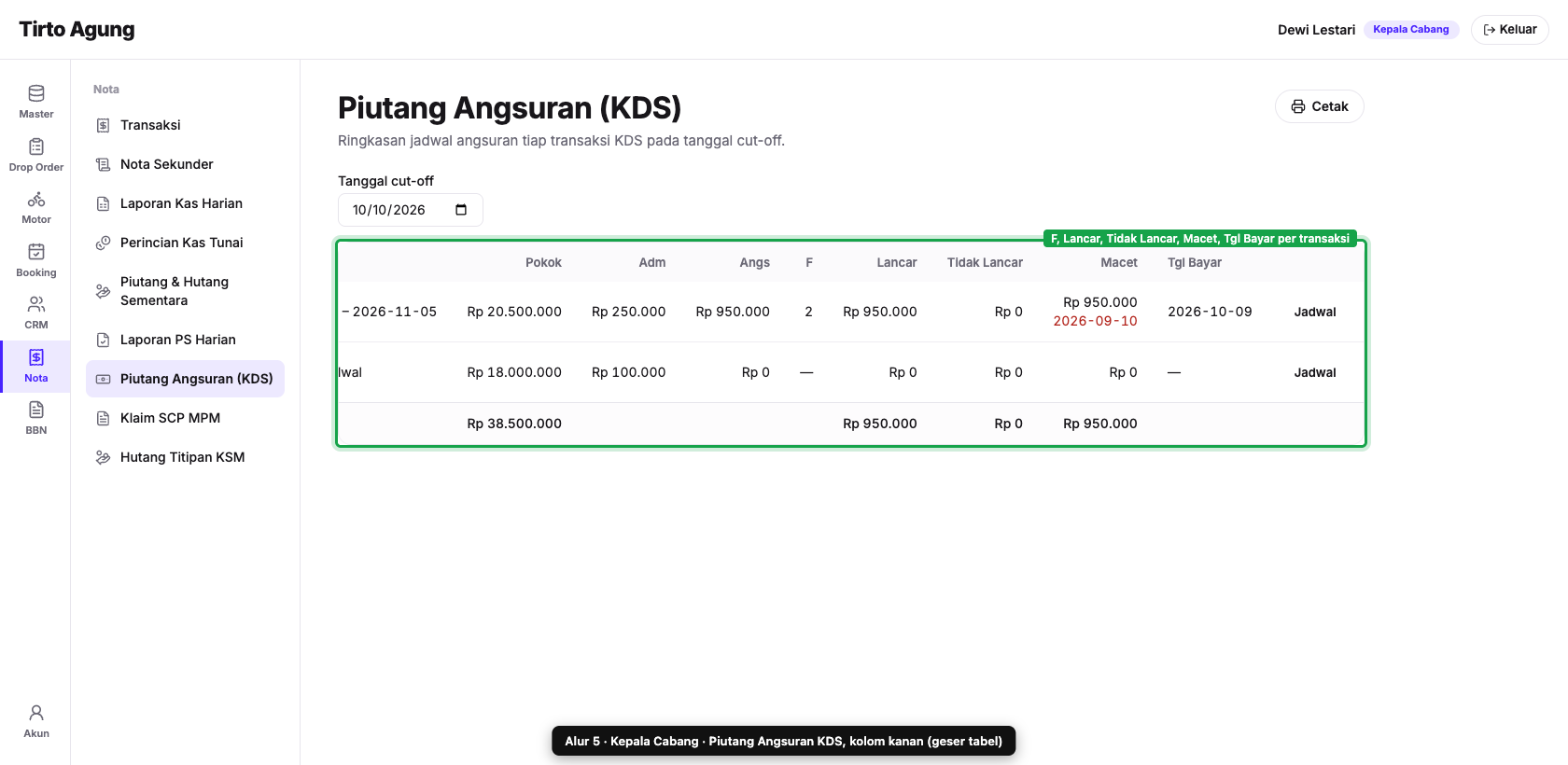Screen dimensions: 1568x765
Task: Open Jadwal for the Rp 18.000.000 row
Action: pyautogui.click(x=1315, y=372)
